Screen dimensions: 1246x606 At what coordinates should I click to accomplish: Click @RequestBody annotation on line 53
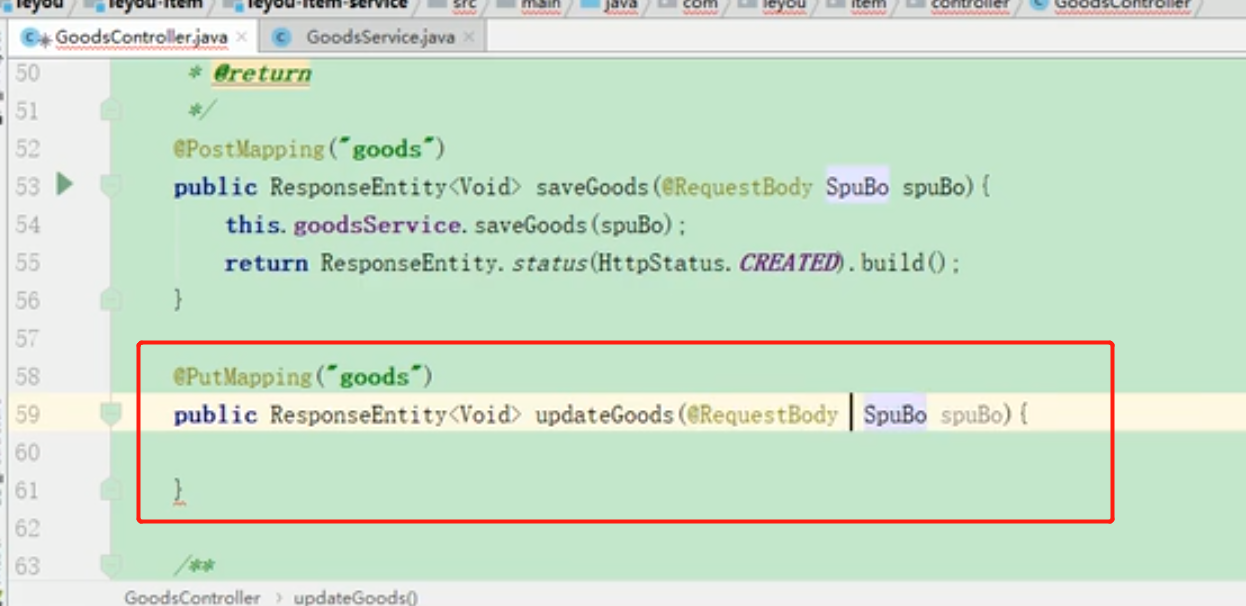[x=736, y=187]
